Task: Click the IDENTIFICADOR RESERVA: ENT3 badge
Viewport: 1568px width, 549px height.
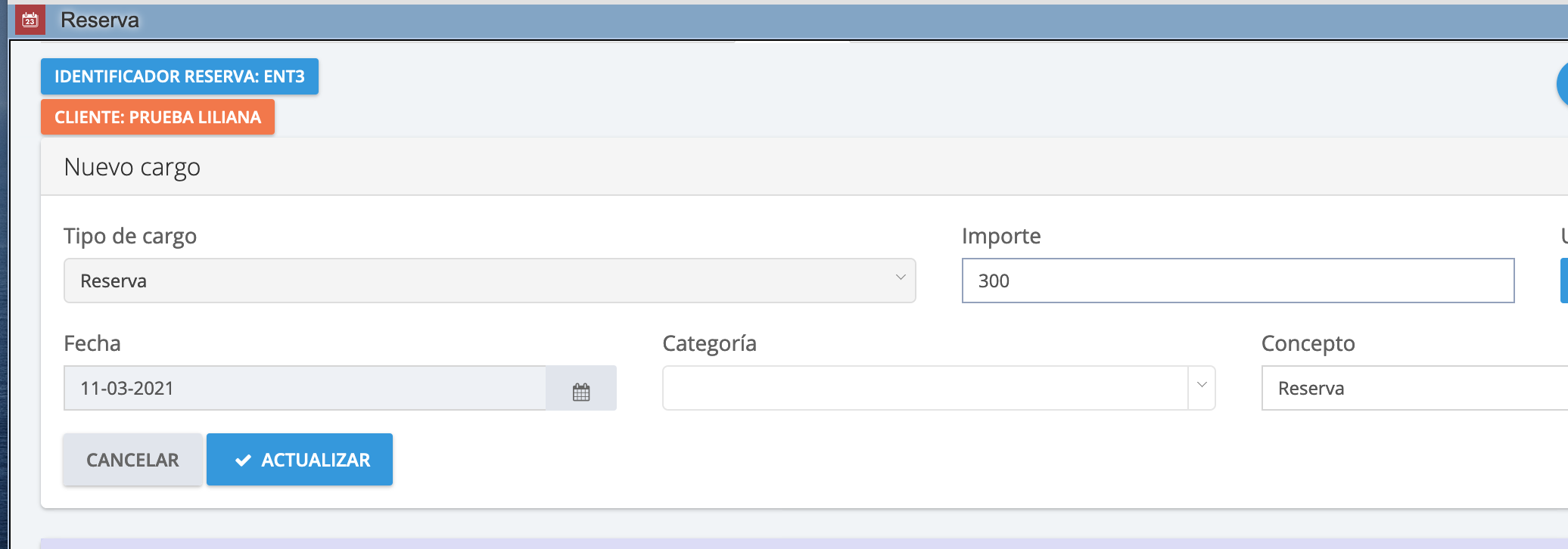Action: [179, 76]
